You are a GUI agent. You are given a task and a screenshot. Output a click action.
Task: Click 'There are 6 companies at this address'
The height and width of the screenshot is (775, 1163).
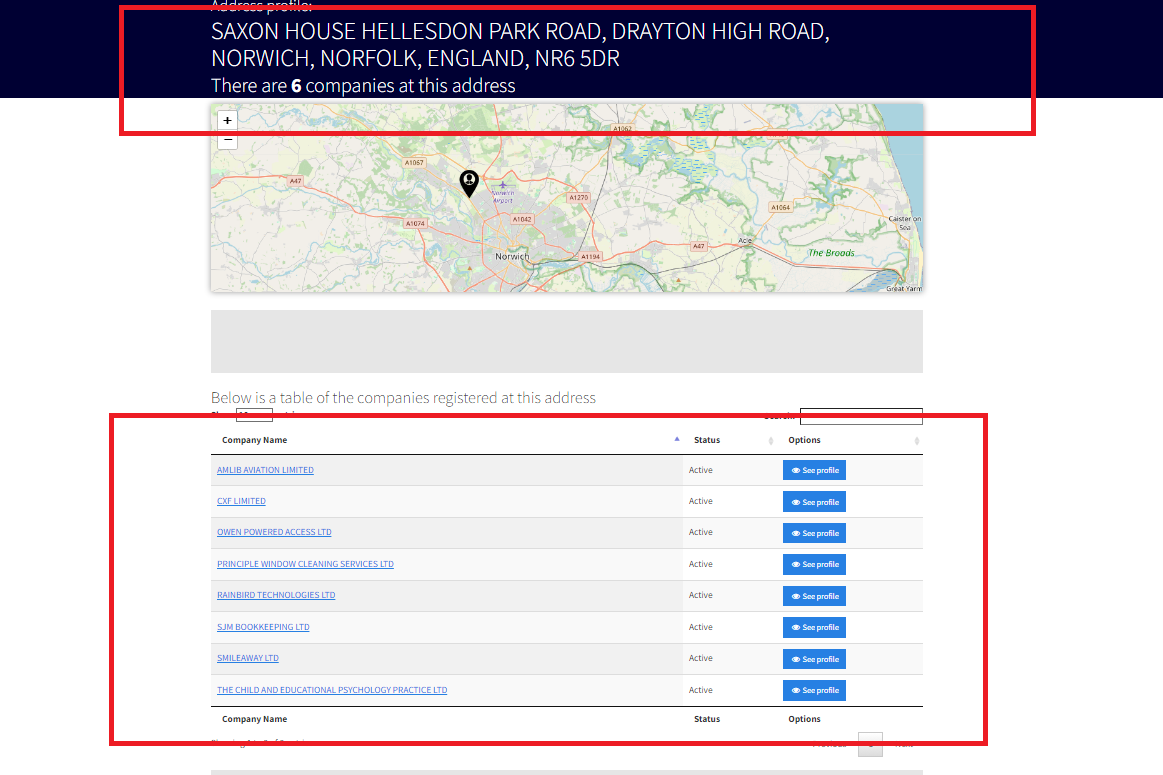363,86
